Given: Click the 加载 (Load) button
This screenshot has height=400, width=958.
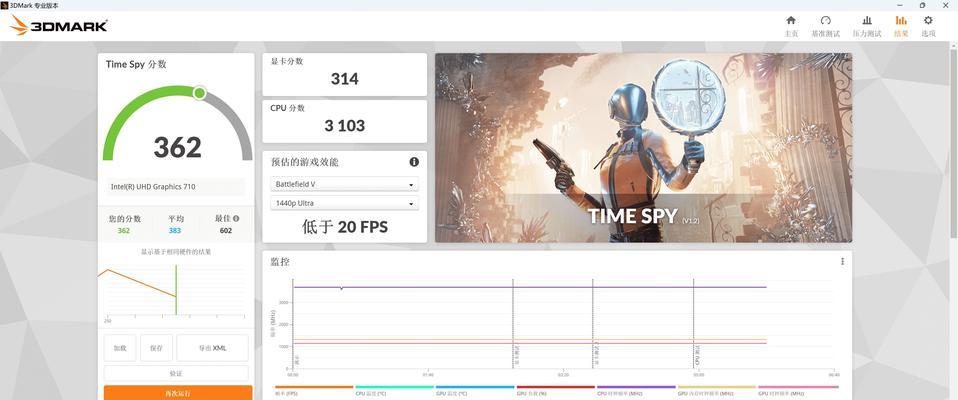Looking at the screenshot, I should coord(120,348).
